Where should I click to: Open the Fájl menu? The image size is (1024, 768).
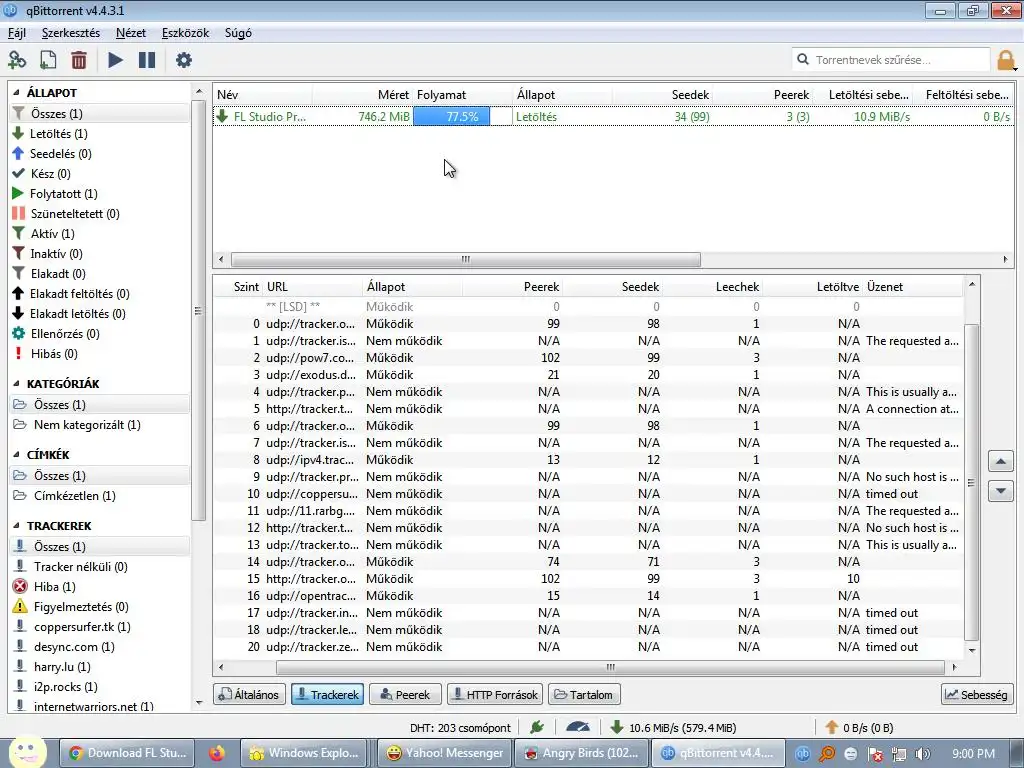click(17, 33)
